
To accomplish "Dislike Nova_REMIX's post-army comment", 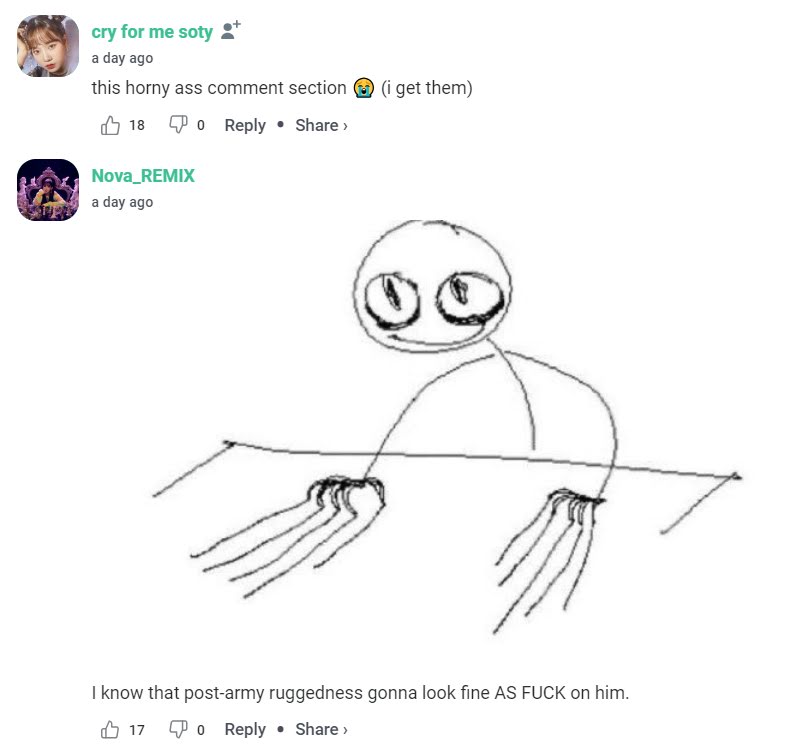I will click(179, 729).
